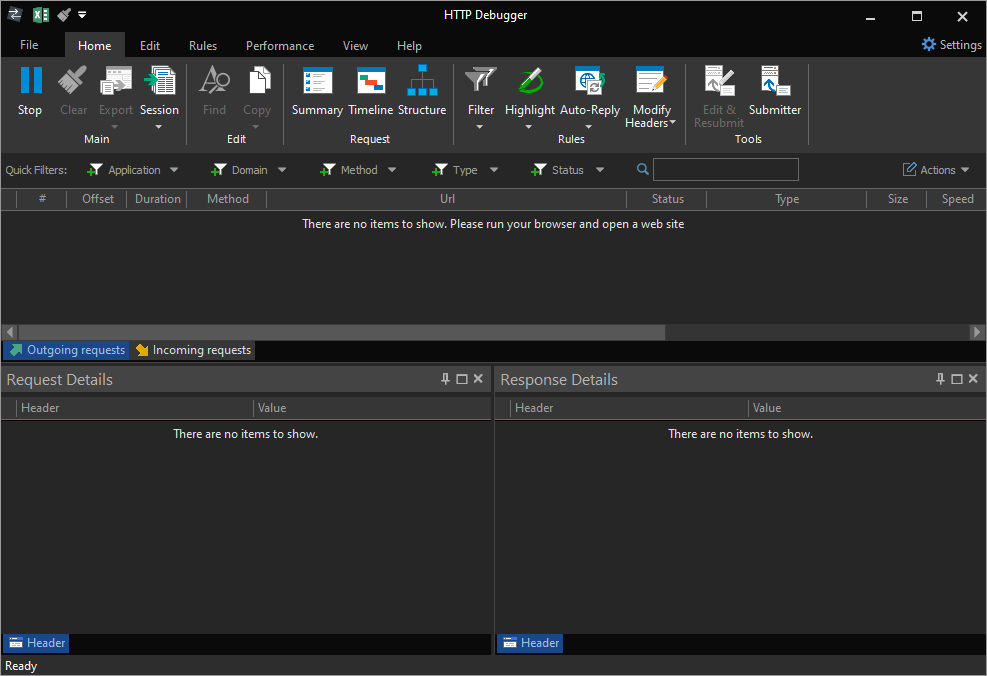
Task: Open the Submitter tool icon
Action: point(775,81)
